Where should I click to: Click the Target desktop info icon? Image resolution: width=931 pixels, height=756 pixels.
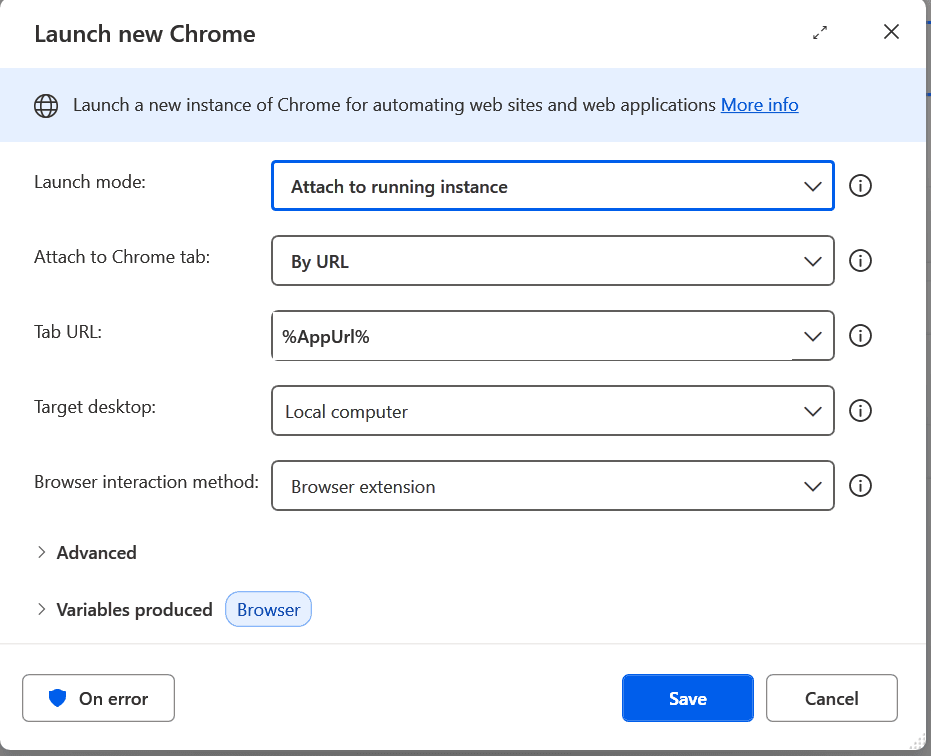(860, 410)
